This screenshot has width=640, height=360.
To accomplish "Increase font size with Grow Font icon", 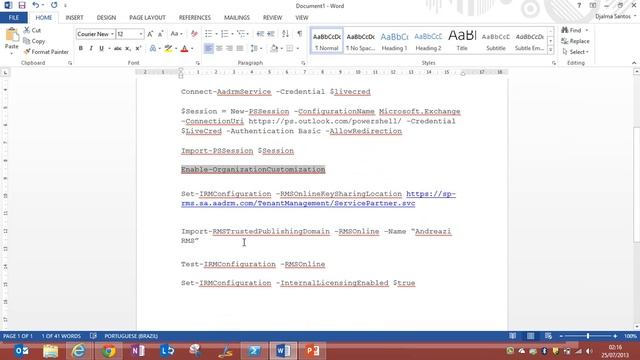I will tap(150, 34).
